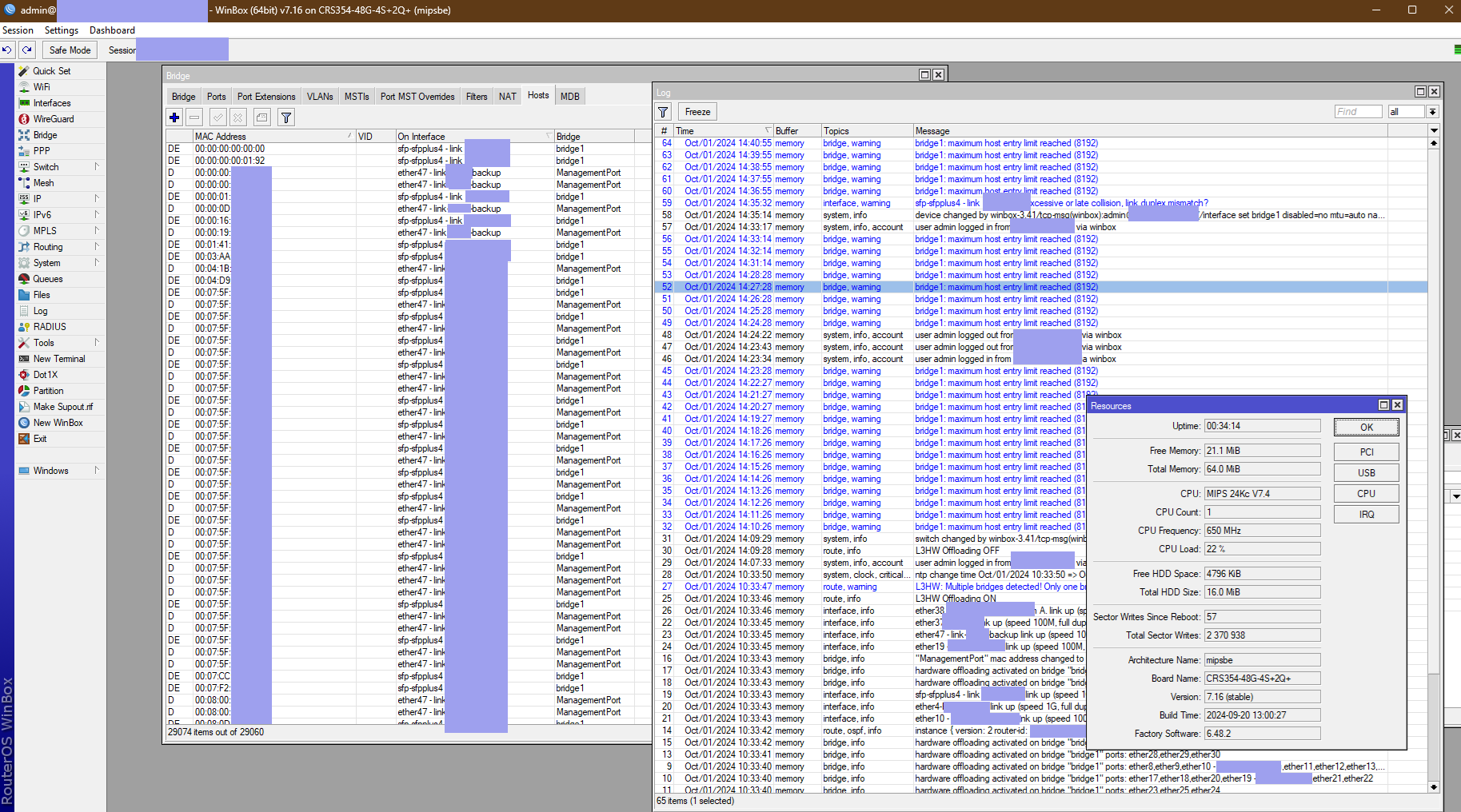Open CPU details in Resources window

[1366, 493]
